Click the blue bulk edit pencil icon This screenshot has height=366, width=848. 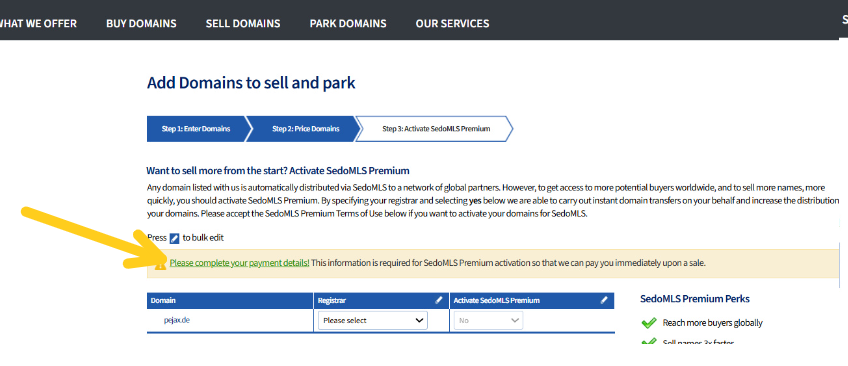174,238
